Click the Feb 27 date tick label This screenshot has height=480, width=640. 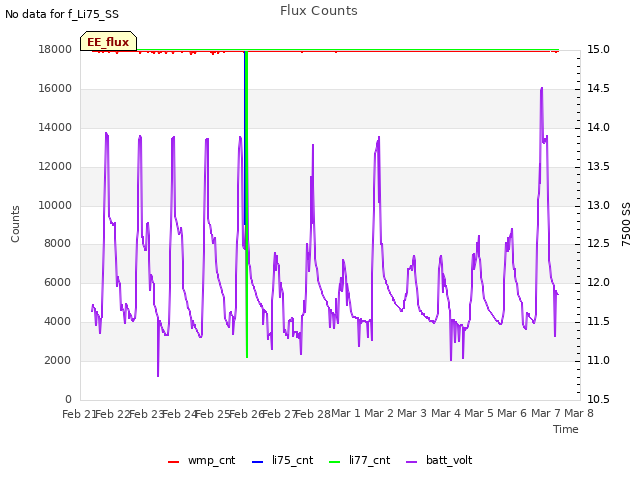click(280, 414)
